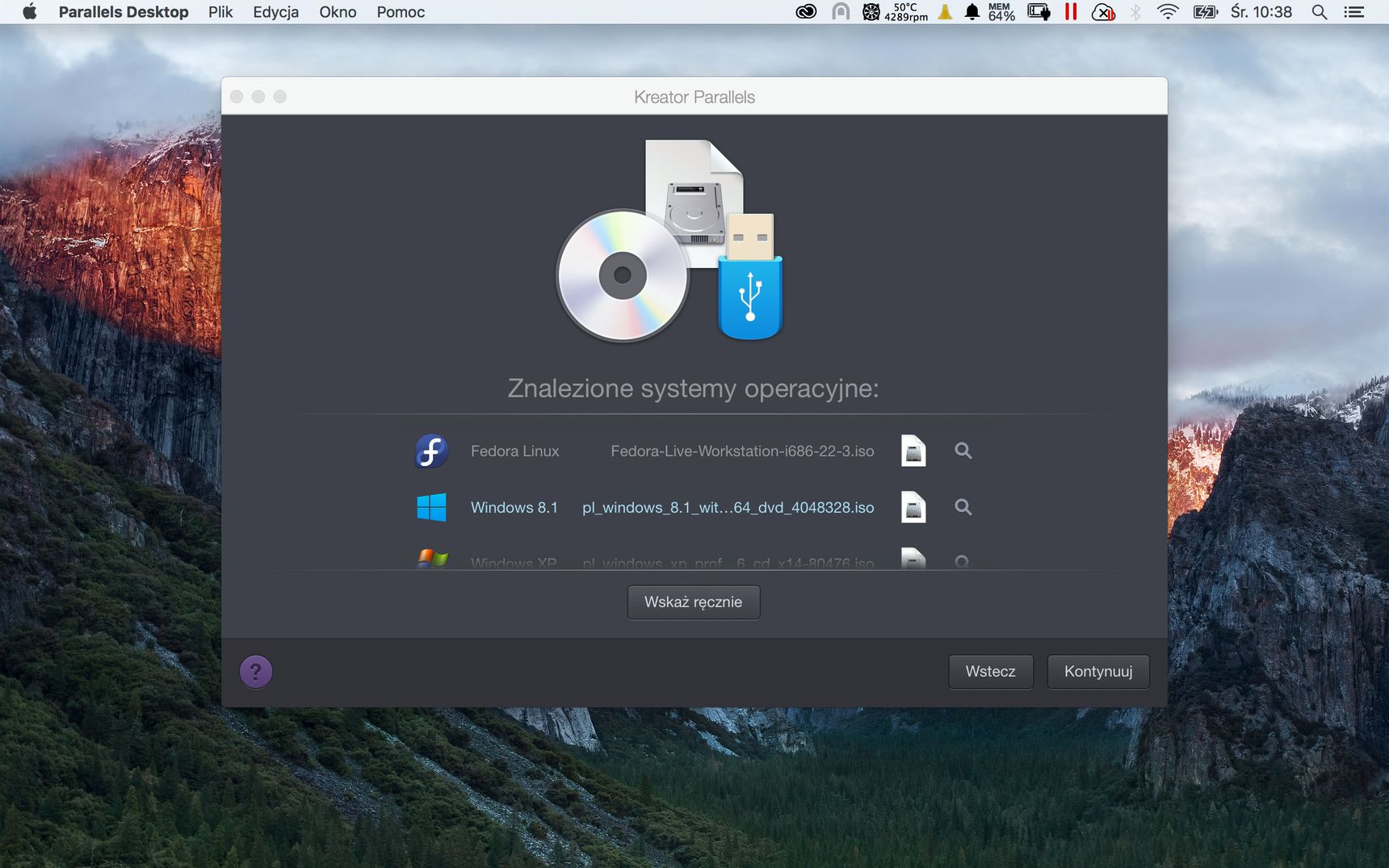Click the notification bell menu bar icon

tap(972, 12)
